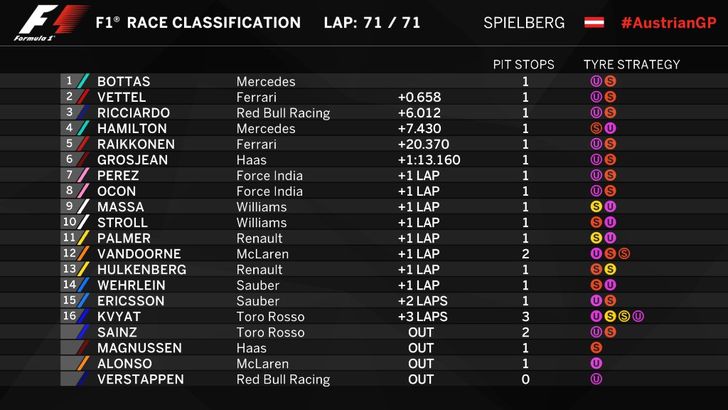Click the PIT STOPS column header
The width and height of the screenshot is (728, 410).
click(524, 64)
